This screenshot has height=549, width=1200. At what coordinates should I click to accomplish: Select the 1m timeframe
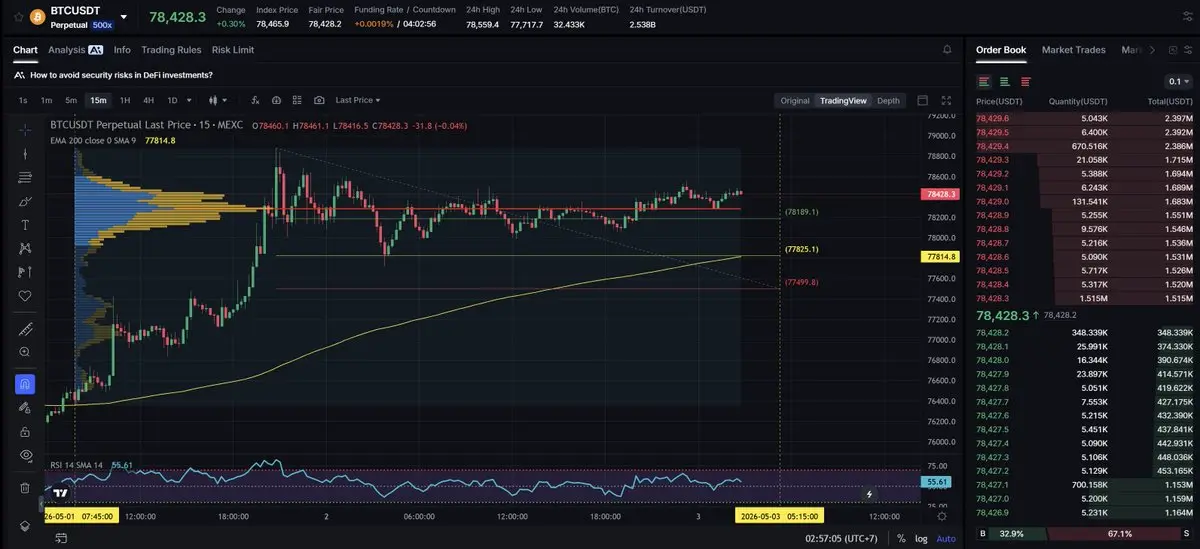[46, 100]
